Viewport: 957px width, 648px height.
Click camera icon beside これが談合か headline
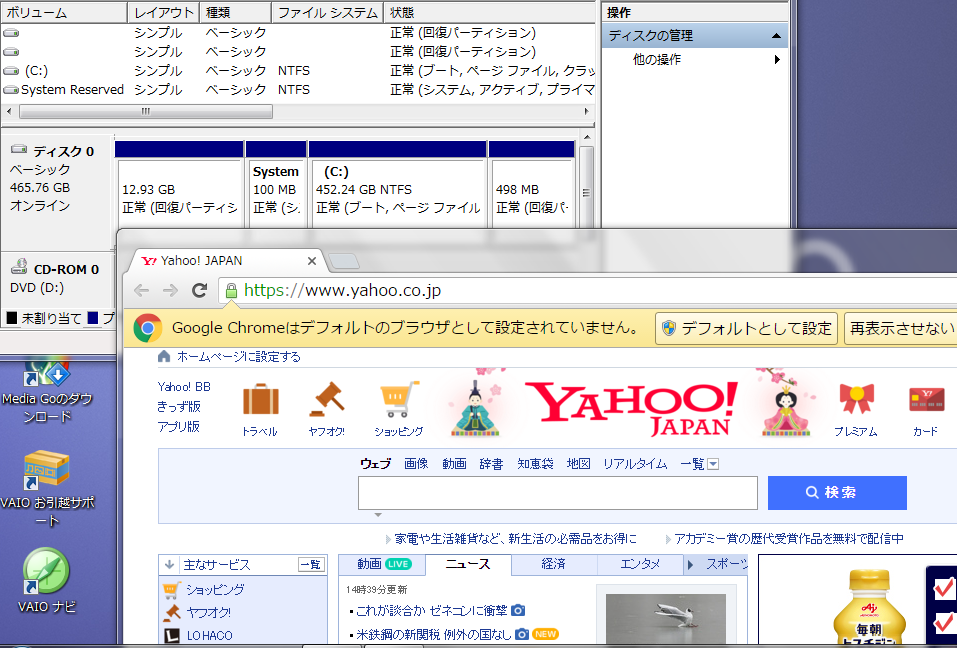point(518,610)
